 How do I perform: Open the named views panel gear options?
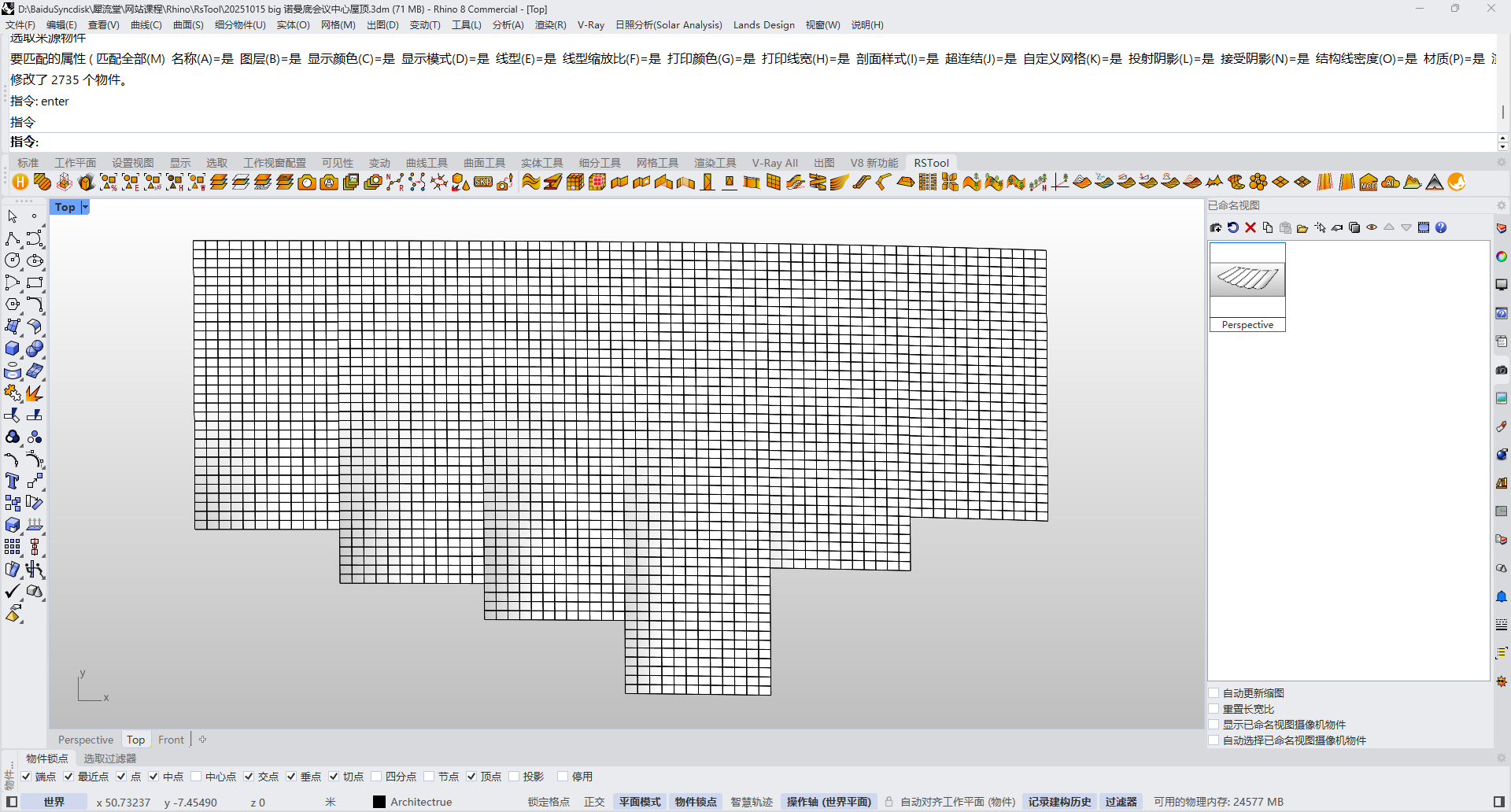pos(1501,205)
